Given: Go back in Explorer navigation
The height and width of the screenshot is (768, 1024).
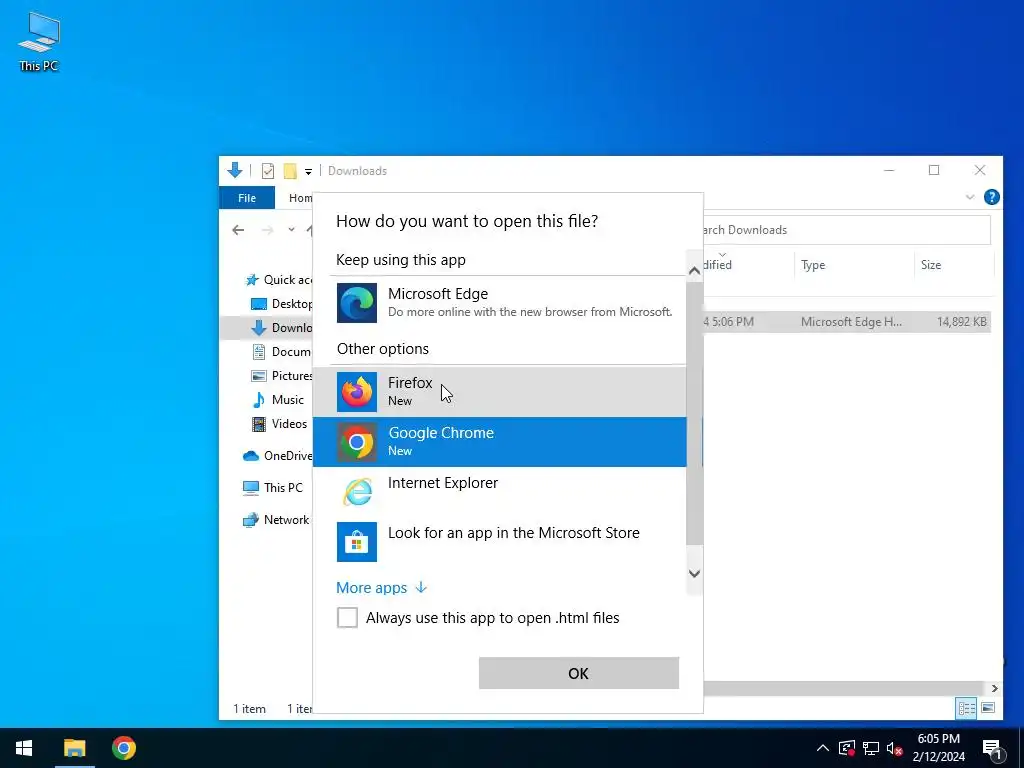Looking at the screenshot, I should tap(238, 230).
